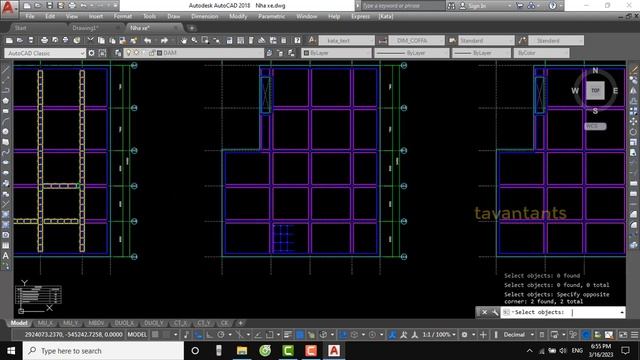Click the Copy icon in standard toolbar

101,40
